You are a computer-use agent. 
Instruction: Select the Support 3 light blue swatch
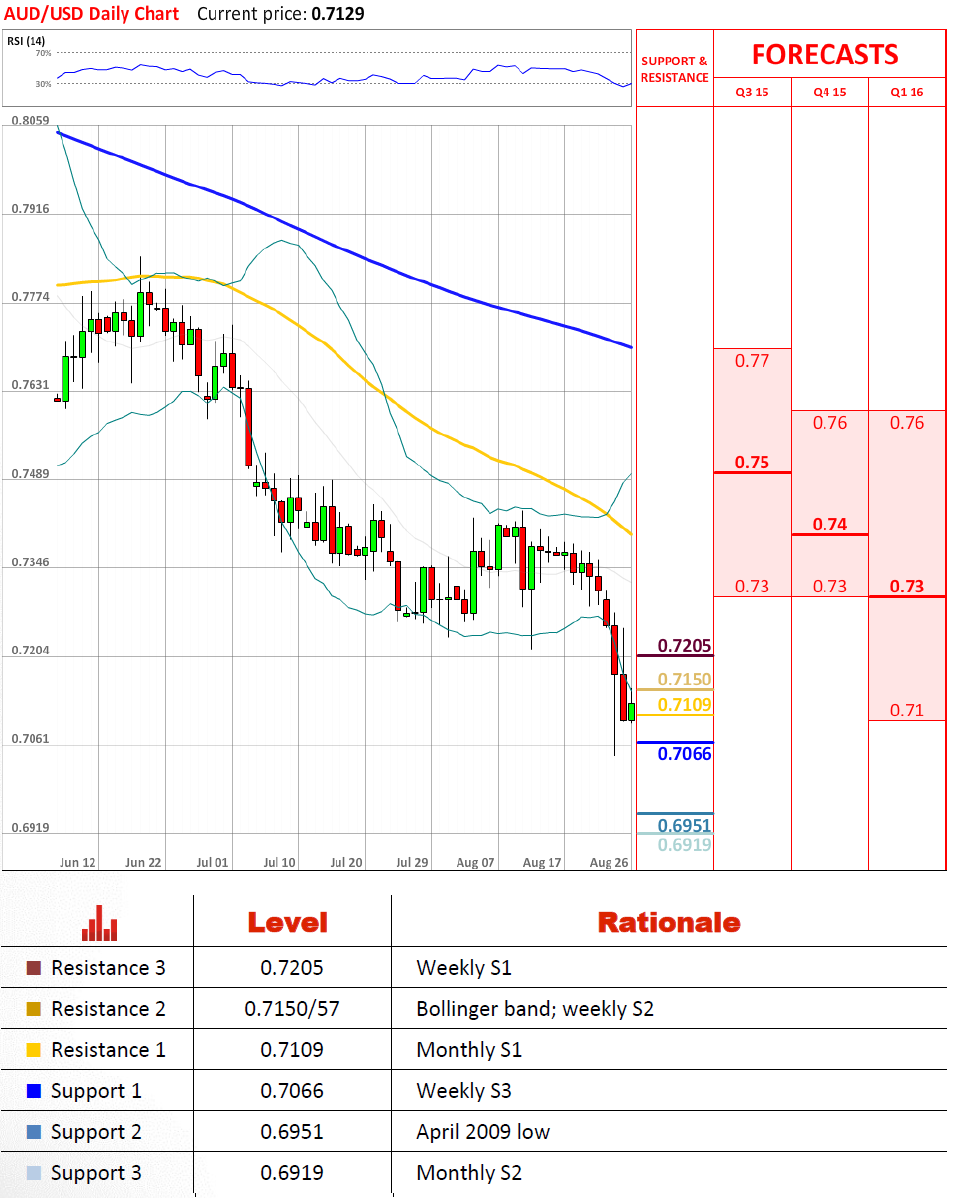[x=34, y=1173]
